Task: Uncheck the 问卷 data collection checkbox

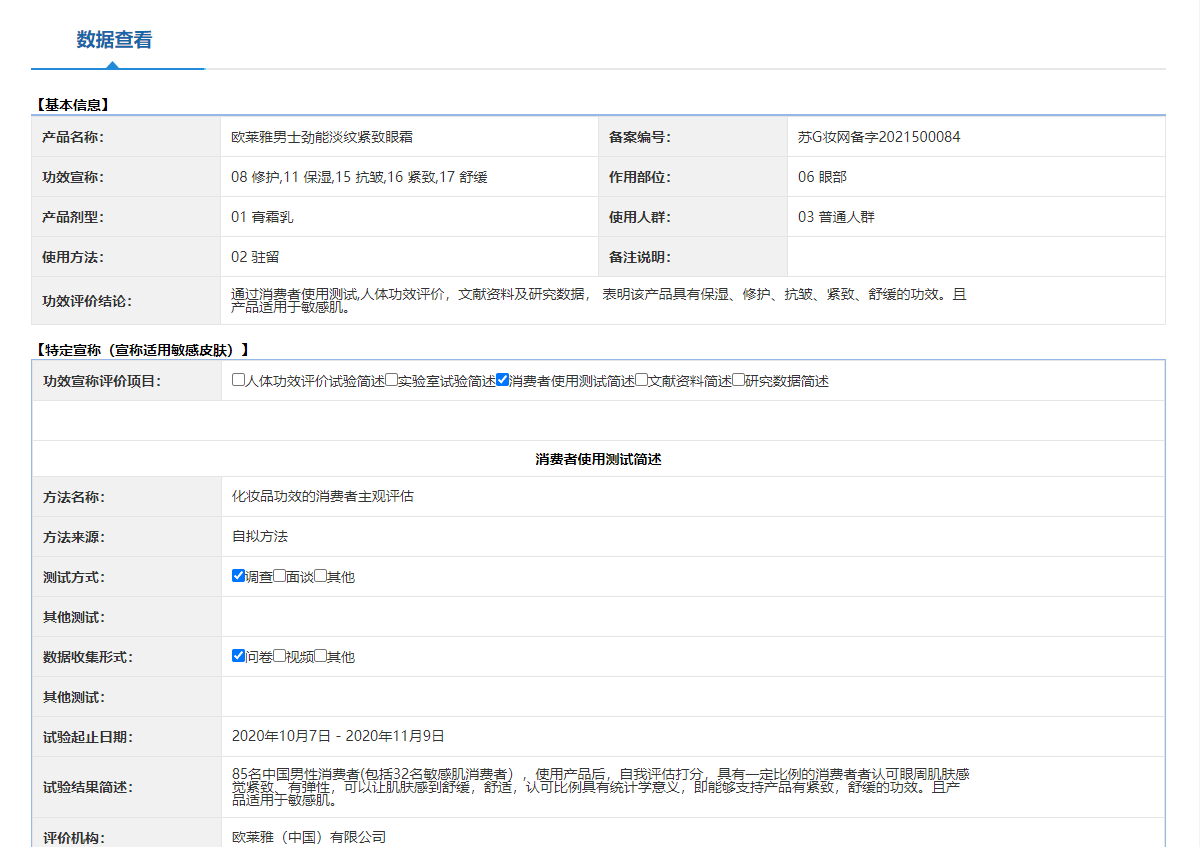Action: click(x=238, y=656)
